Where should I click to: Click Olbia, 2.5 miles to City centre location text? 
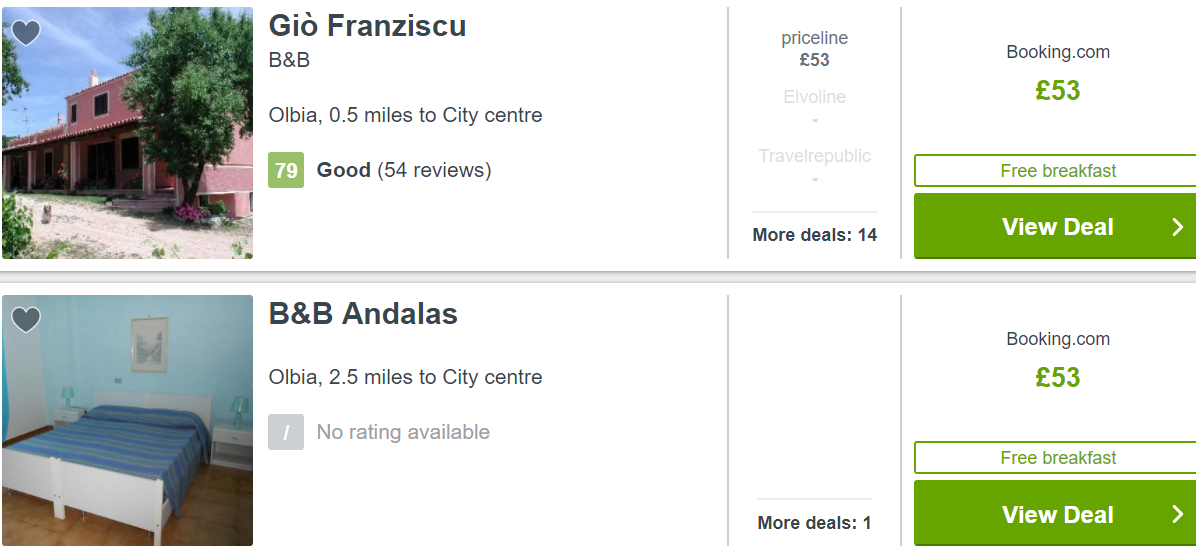(405, 378)
